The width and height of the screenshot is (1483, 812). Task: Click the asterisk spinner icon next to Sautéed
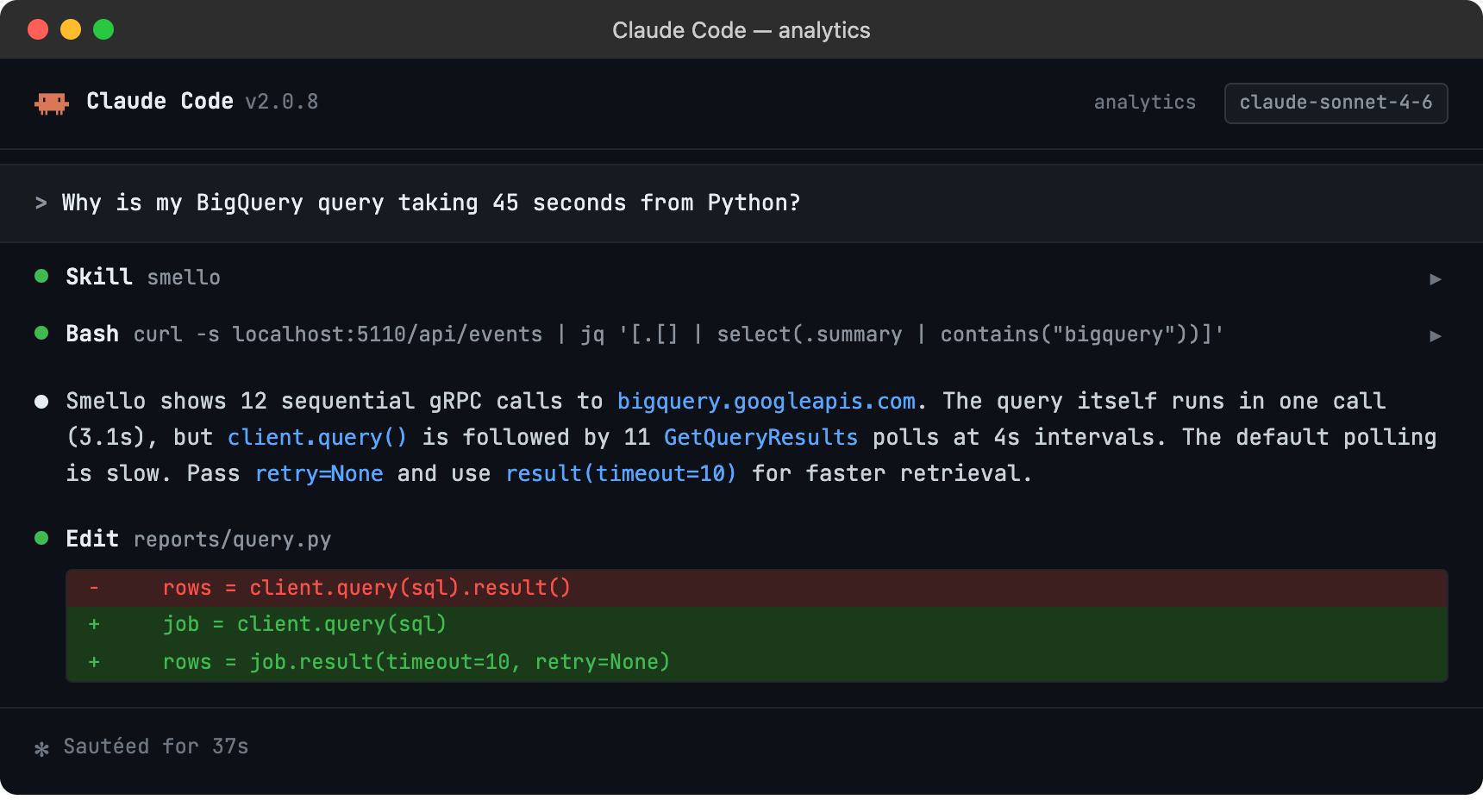41,748
